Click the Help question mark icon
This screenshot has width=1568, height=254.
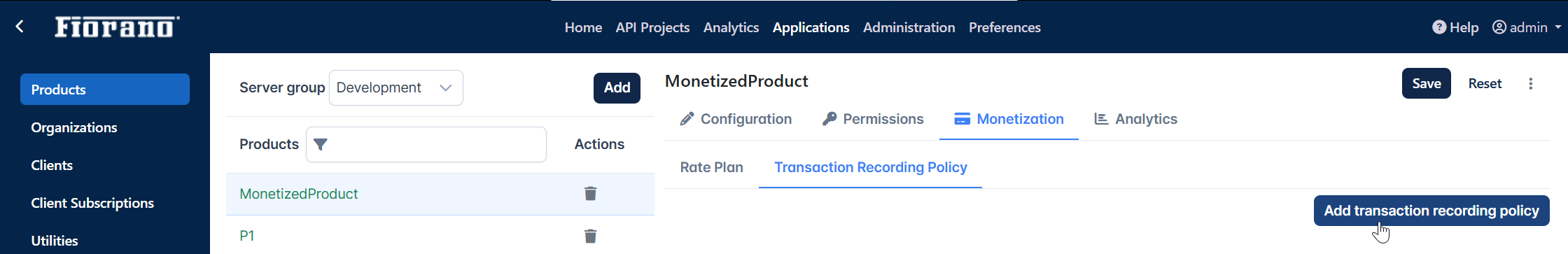pos(1439,27)
